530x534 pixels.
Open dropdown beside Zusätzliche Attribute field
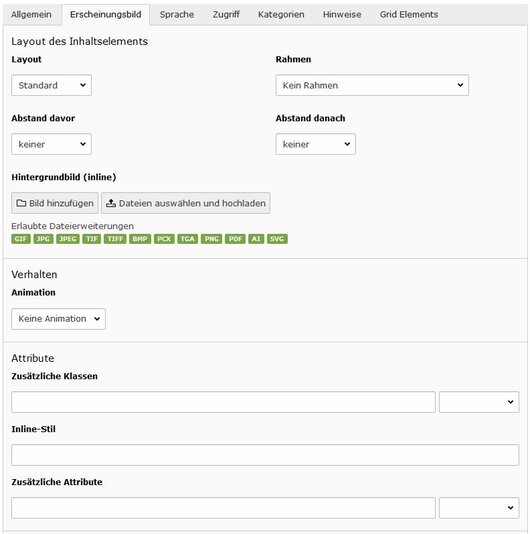click(x=479, y=508)
